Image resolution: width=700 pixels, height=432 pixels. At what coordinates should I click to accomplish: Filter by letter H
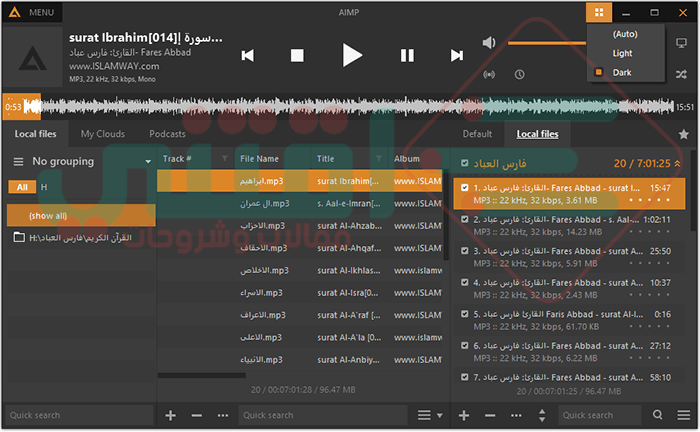pos(44,187)
